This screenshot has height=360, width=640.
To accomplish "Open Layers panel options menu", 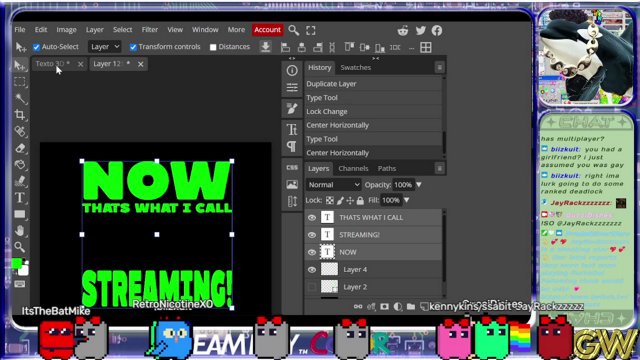I will pos(440,168).
